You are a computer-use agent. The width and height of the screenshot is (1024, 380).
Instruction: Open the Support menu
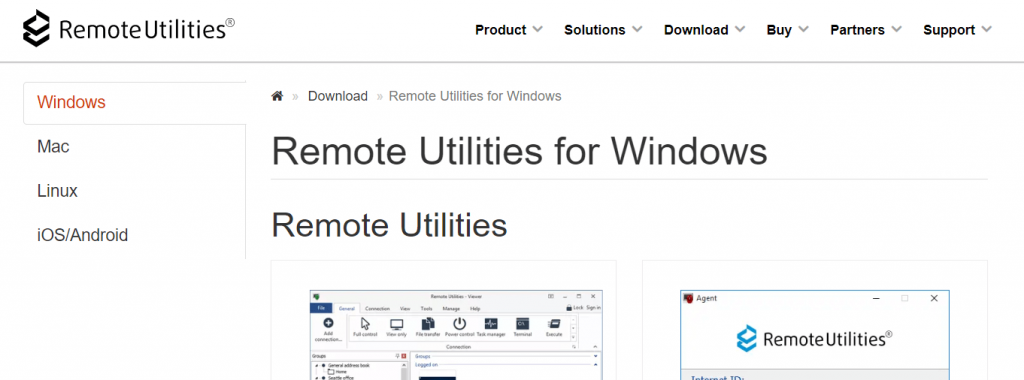(949, 30)
